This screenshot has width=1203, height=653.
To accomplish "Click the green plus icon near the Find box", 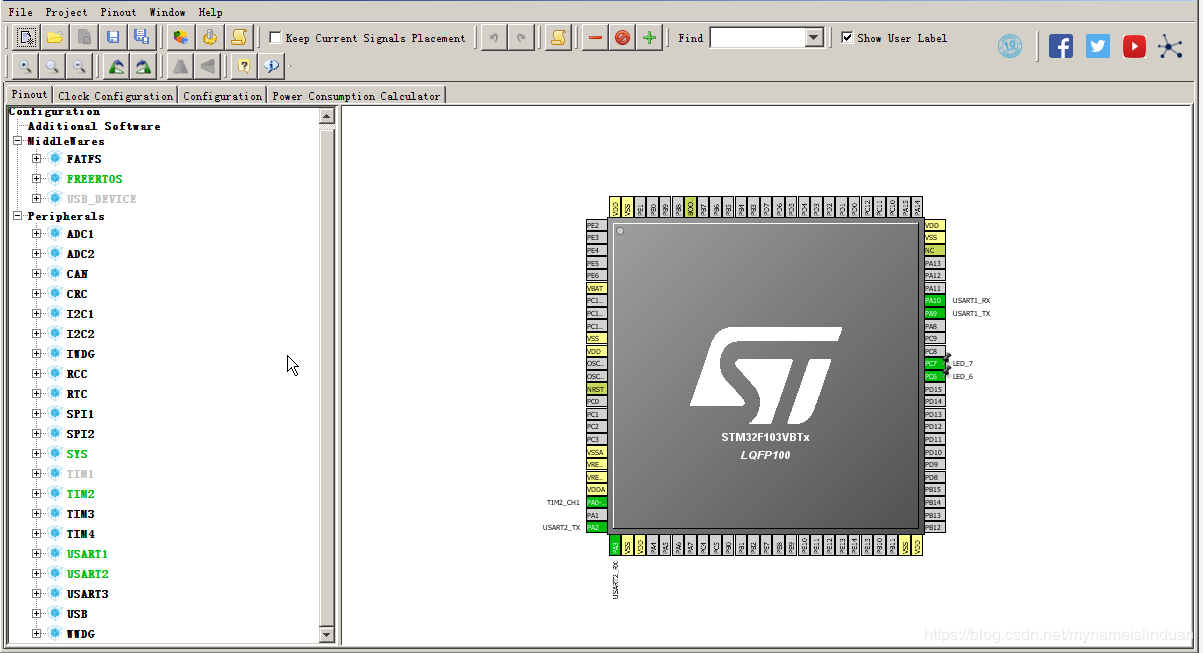I will (649, 37).
